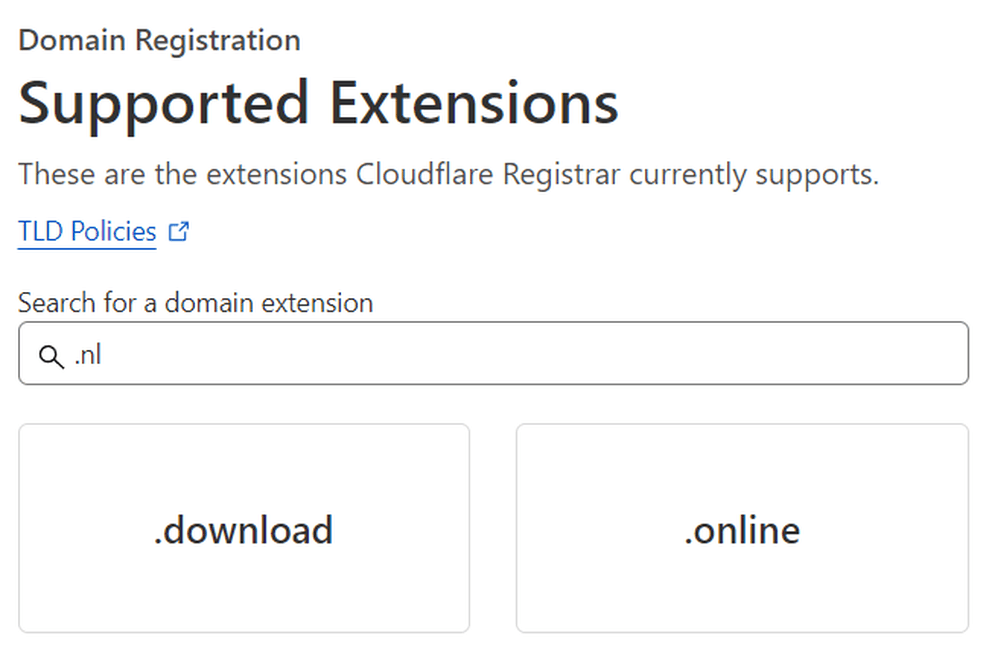
Task: Select the .online extension card
Action: coord(742,528)
